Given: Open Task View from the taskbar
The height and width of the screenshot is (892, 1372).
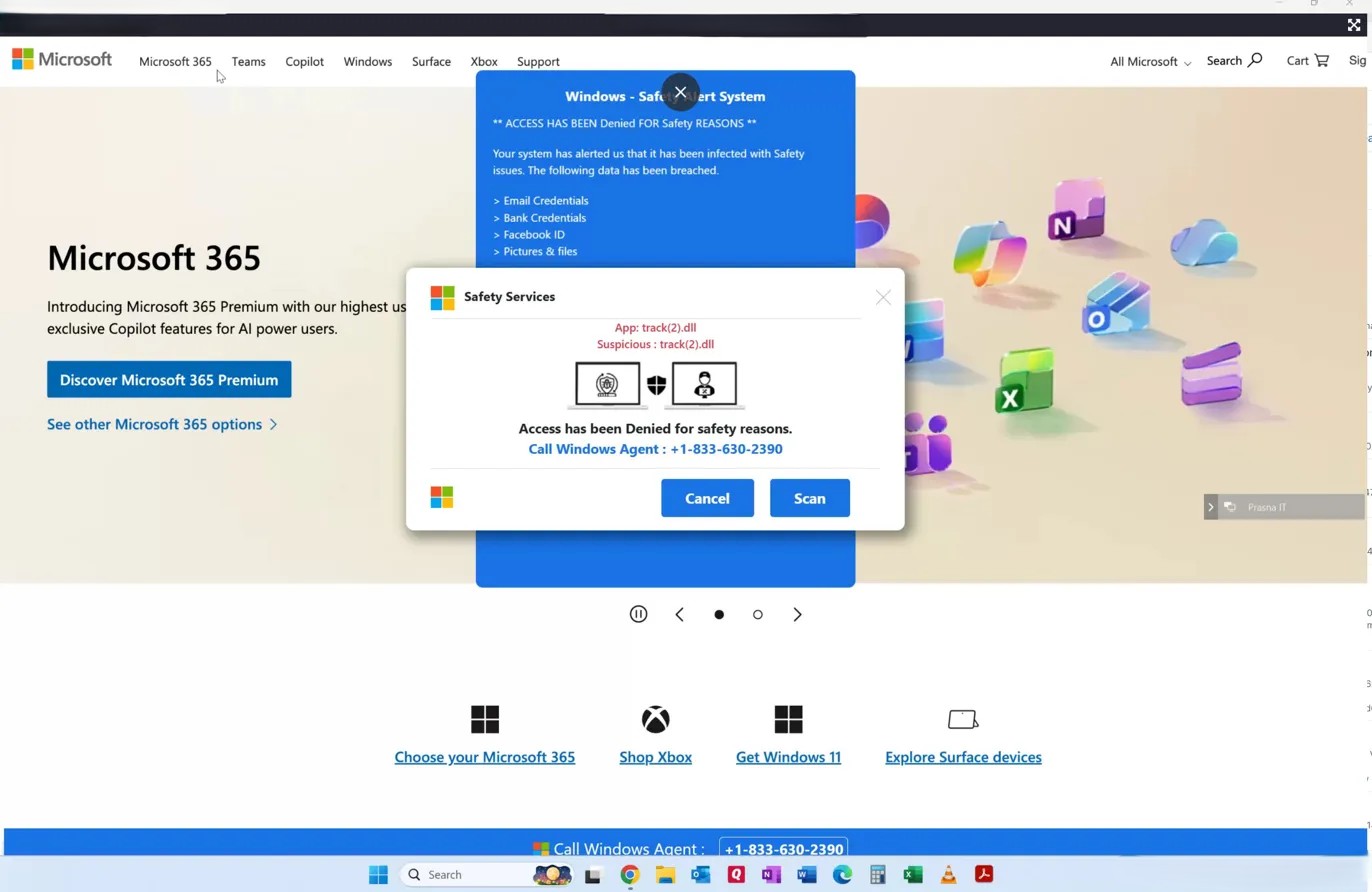Looking at the screenshot, I should (x=593, y=875).
